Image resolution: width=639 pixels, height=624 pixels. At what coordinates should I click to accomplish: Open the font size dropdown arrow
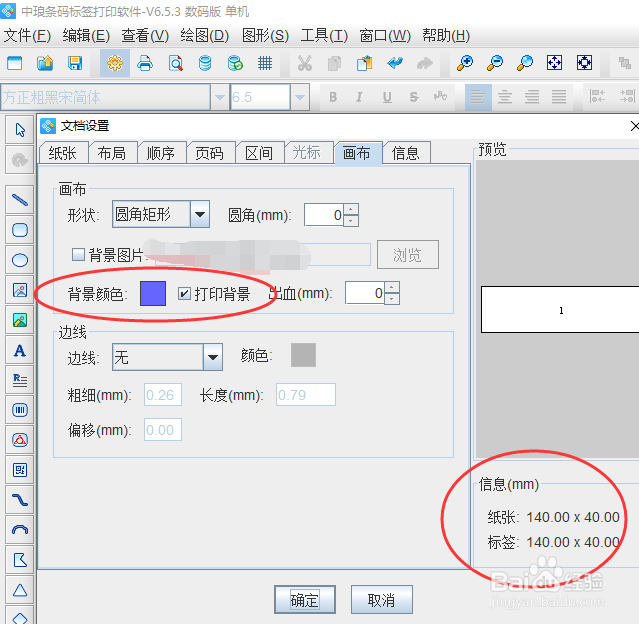[x=300, y=97]
